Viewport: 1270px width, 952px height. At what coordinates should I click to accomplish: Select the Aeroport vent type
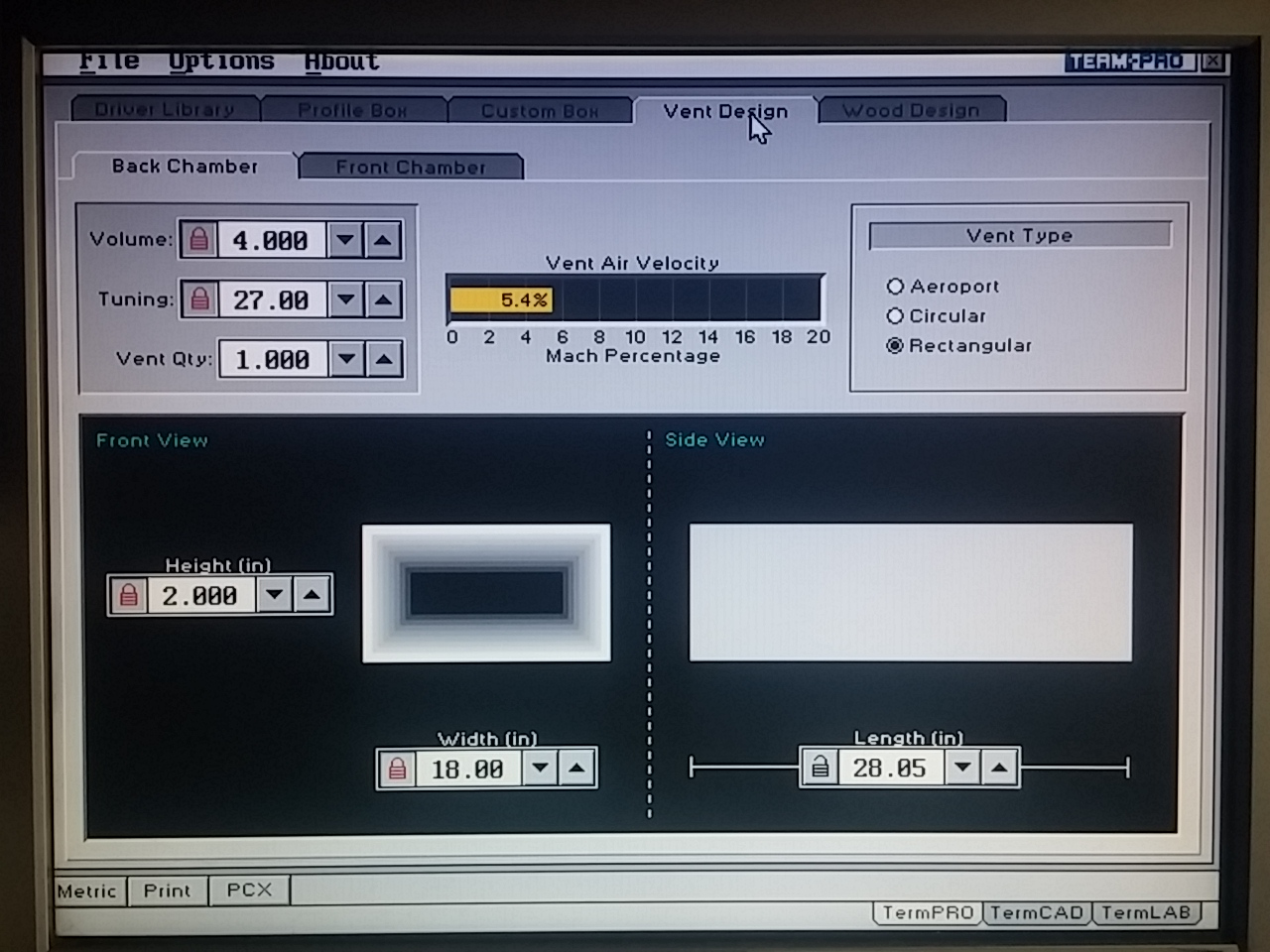pos(943,287)
